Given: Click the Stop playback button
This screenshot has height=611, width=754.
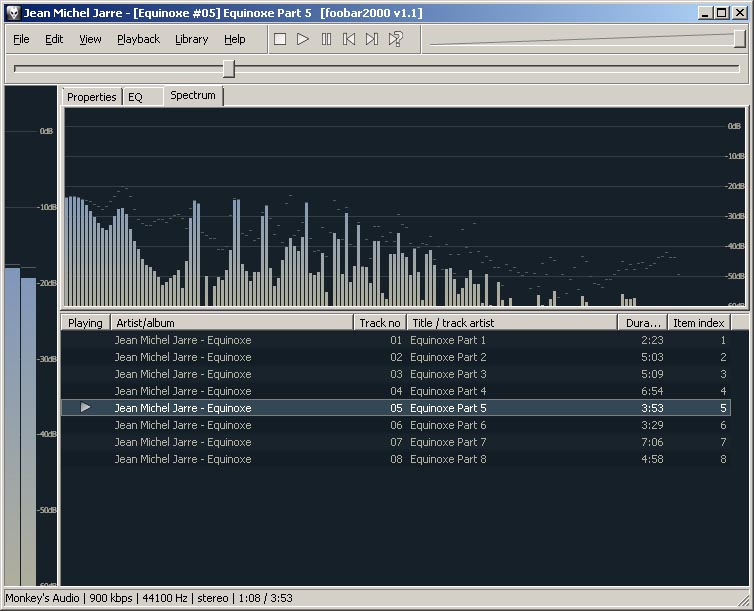Looking at the screenshot, I should (280, 39).
